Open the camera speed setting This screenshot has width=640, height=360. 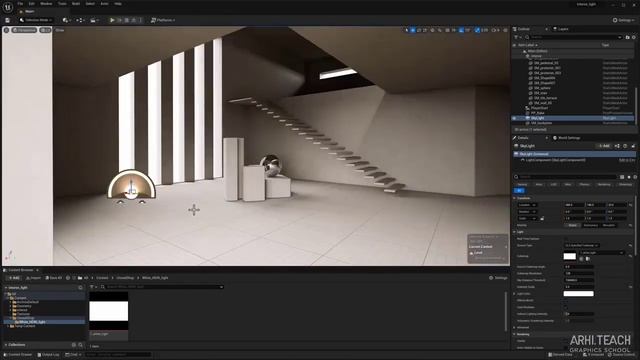coord(495,30)
